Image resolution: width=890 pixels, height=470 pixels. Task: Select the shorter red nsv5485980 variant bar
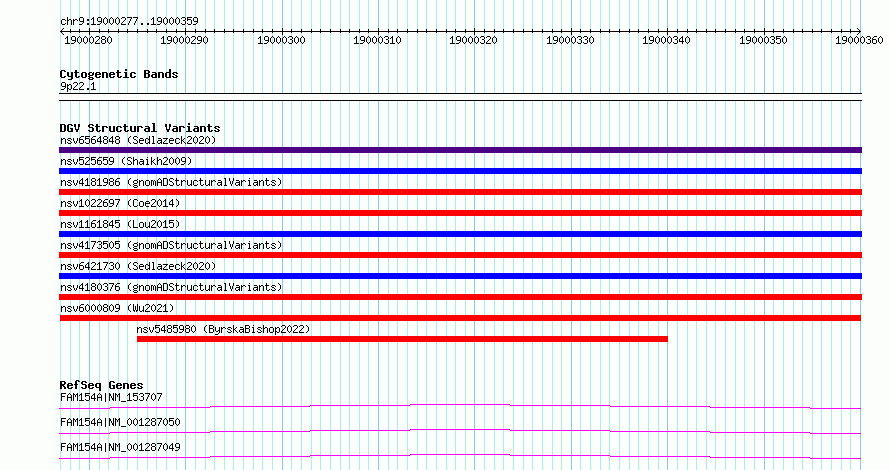pos(402,339)
